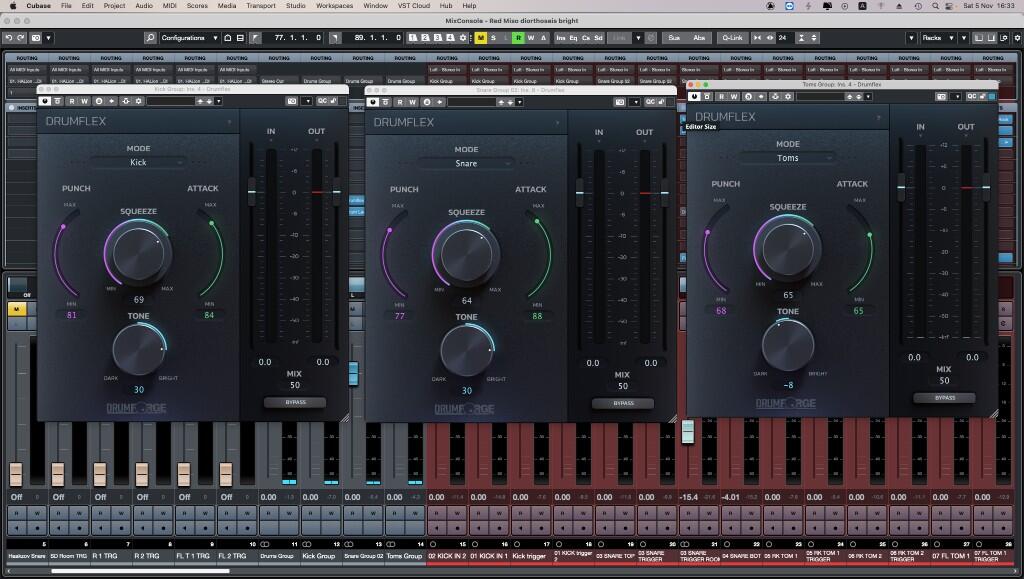Screen dimensions: 1024x579
Task: Bypass Sends with the Sd button
Action: (x=598, y=38)
